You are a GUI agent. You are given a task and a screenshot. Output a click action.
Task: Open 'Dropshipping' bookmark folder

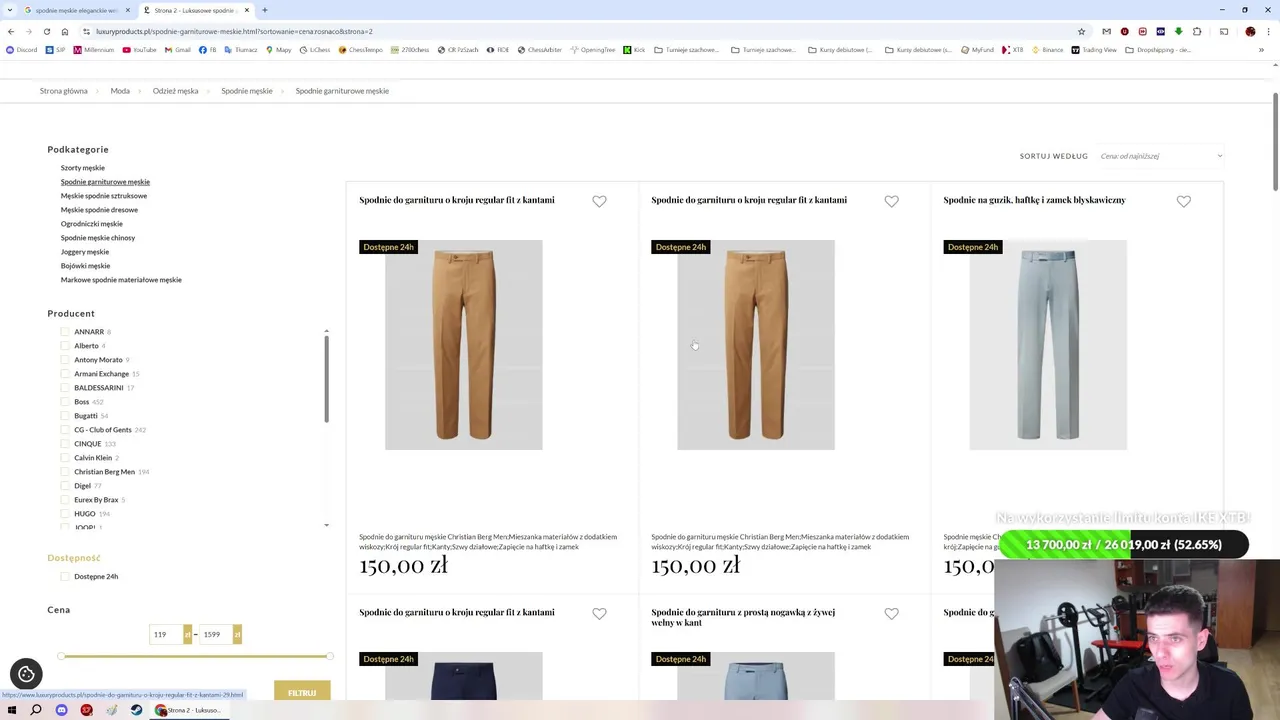point(1158,50)
